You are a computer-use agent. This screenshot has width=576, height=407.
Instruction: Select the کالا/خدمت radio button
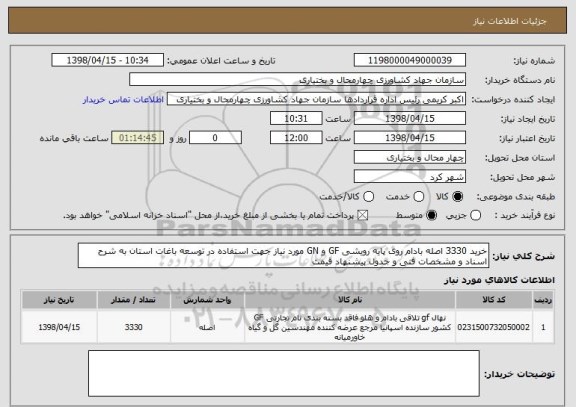pyautogui.click(x=368, y=197)
